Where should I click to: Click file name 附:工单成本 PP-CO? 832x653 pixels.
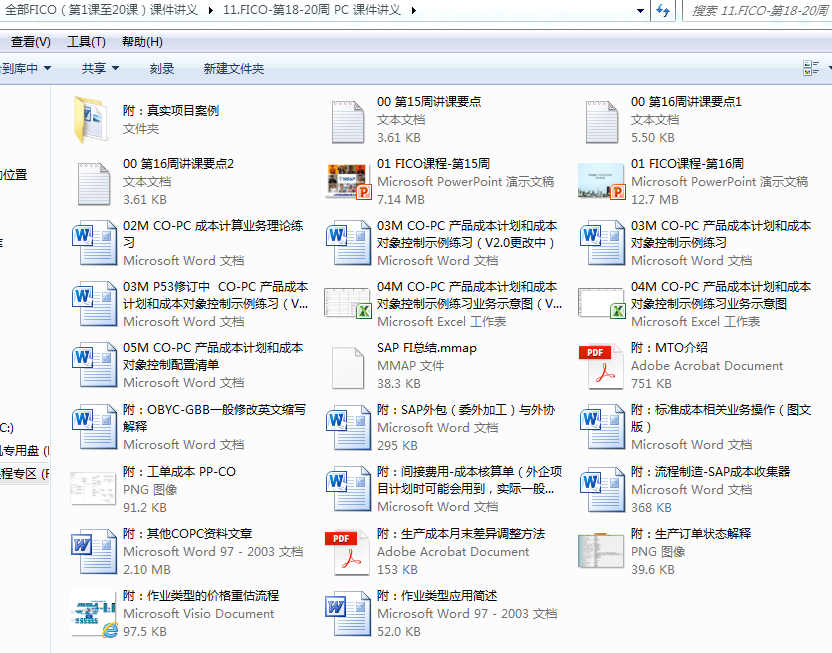tap(179, 472)
